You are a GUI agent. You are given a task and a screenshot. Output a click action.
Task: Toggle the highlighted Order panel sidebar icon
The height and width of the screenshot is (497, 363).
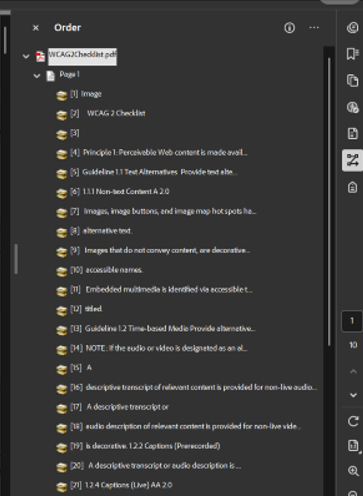[353, 160]
